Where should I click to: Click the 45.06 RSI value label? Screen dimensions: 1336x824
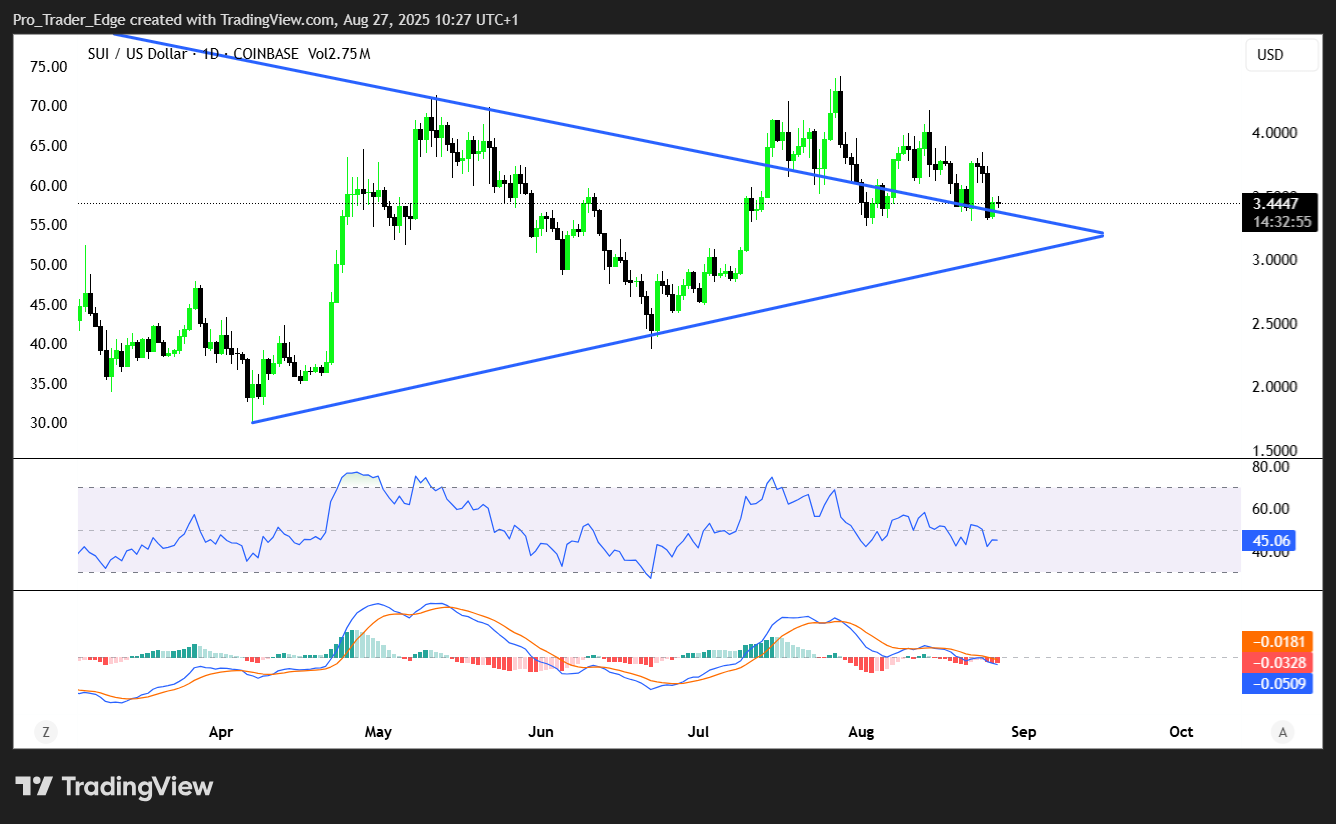(x=1269, y=541)
